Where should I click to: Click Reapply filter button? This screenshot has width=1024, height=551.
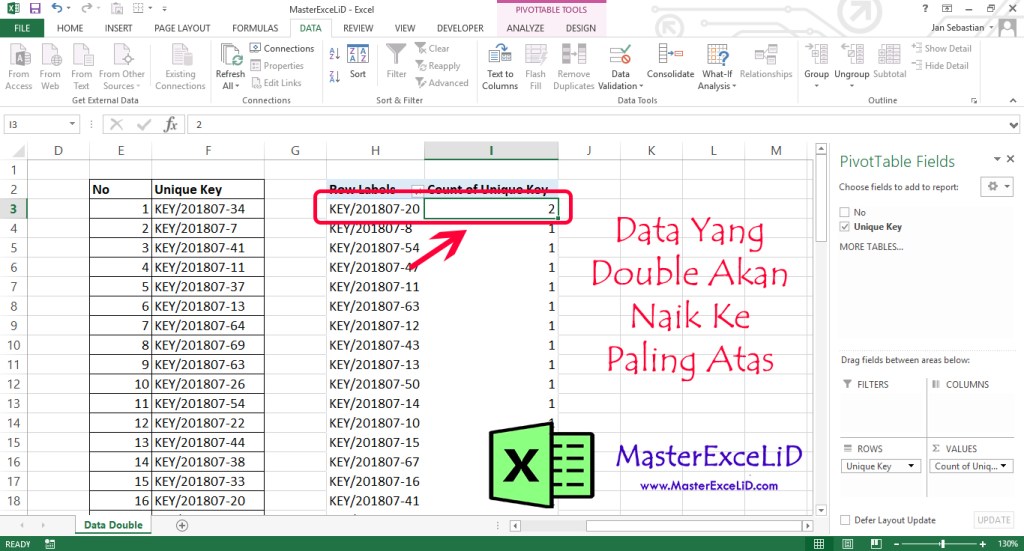pos(438,65)
